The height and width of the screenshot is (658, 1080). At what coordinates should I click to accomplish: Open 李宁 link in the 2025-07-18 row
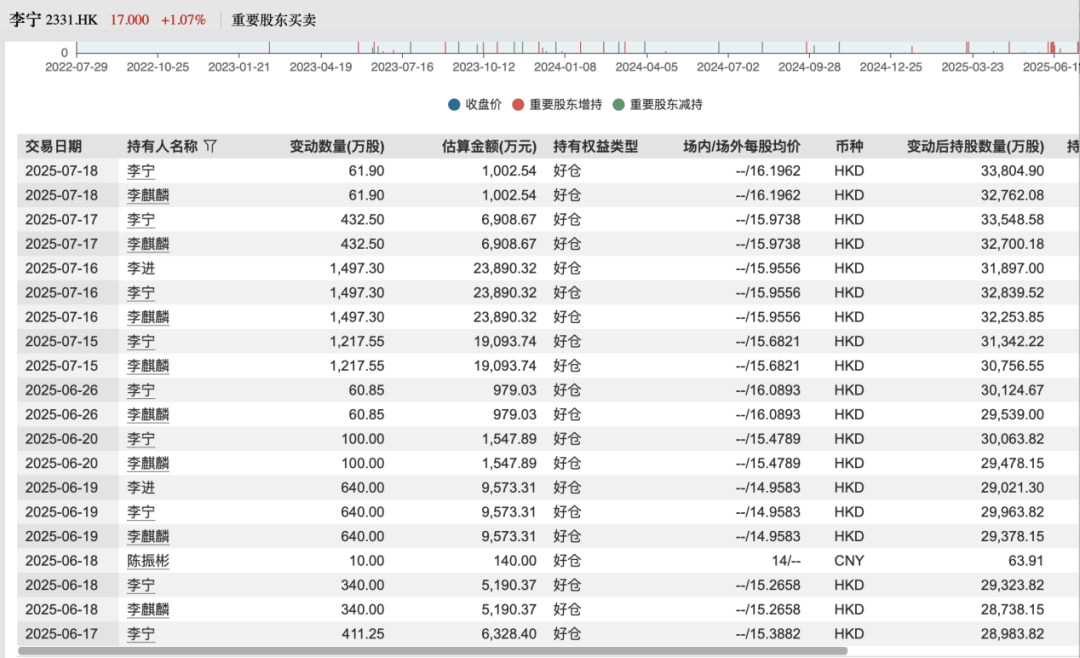click(x=141, y=171)
